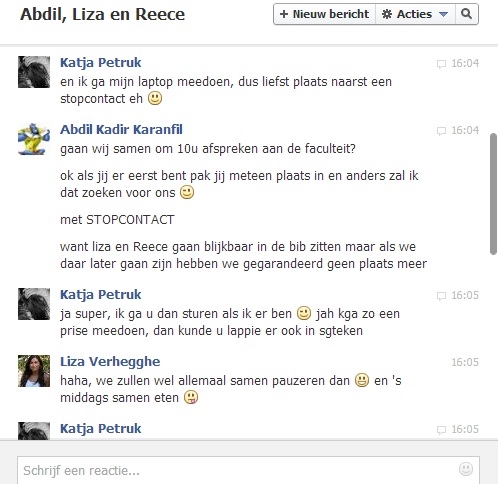The width and height of the screenshot is (498, 484).
Task: Click the message icon beside the bottom 16:05
Action: click(x=441, y=430)
